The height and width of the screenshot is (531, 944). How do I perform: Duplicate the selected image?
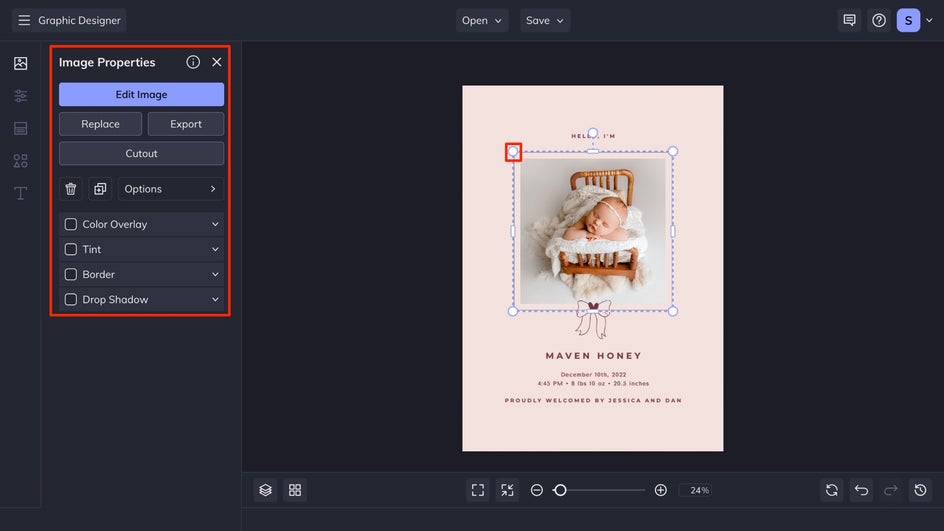pyautogui.click(x=100, y=189)
